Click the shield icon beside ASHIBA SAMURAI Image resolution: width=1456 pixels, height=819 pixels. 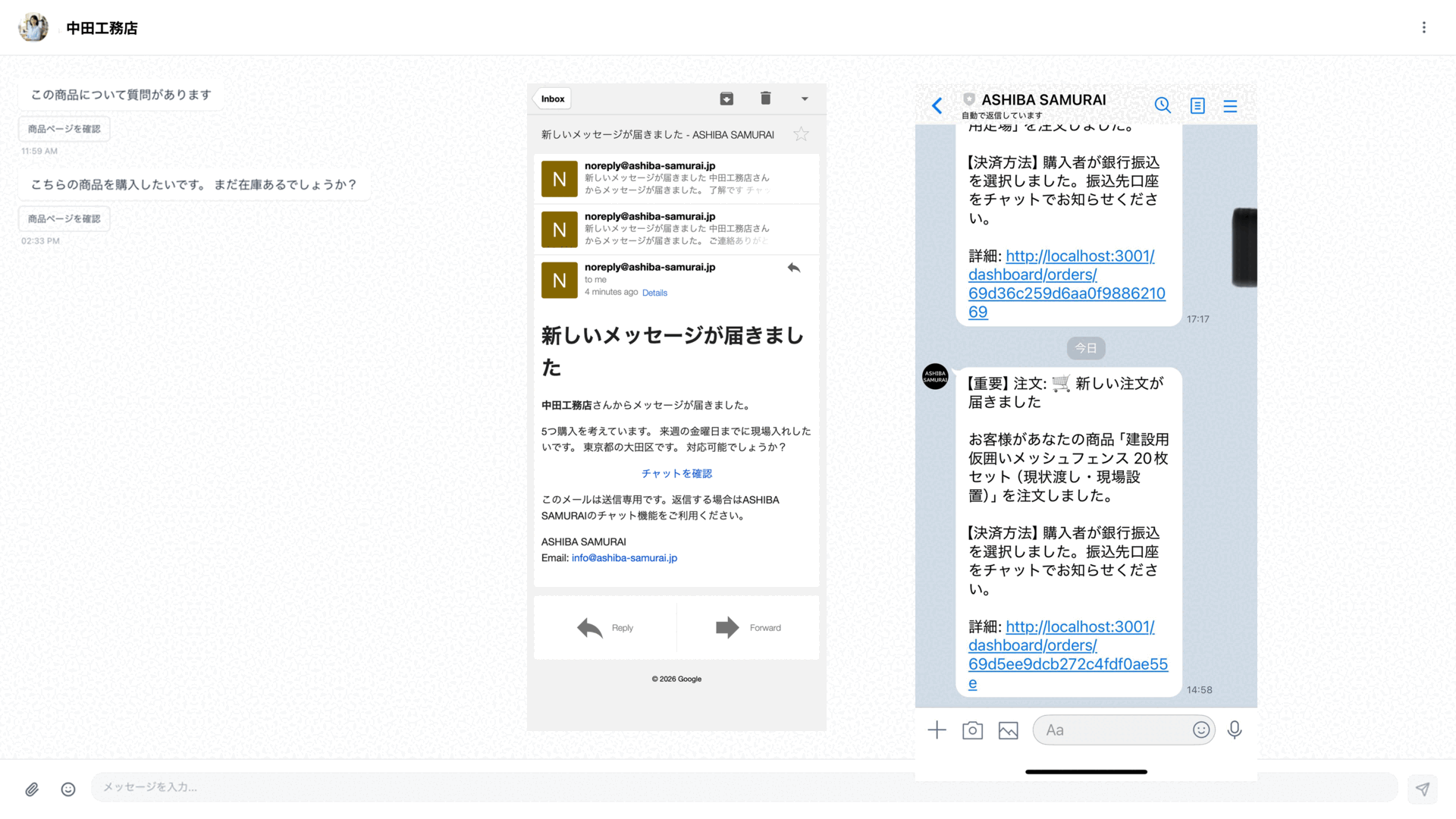pyautogui.click(x=968, y=99)
